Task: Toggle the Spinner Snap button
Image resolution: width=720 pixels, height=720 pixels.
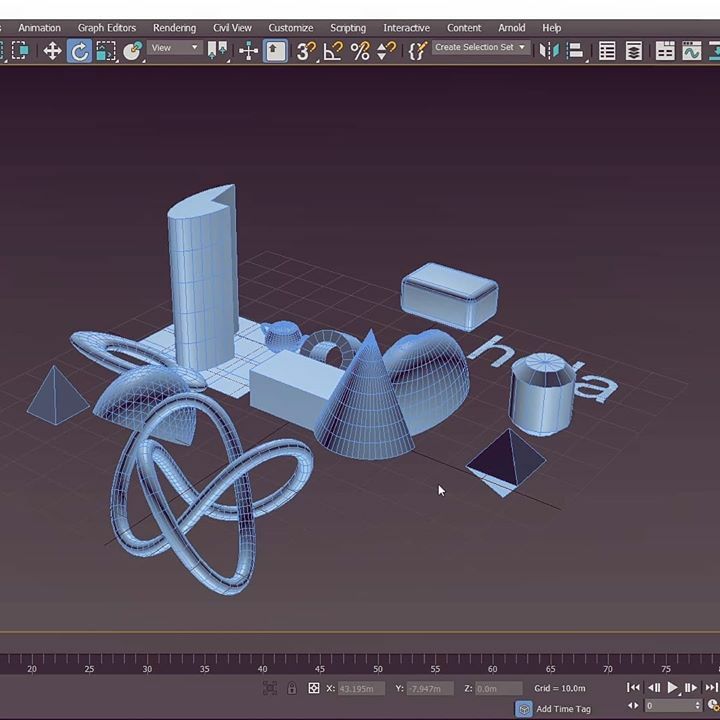Action: [386, 51]
